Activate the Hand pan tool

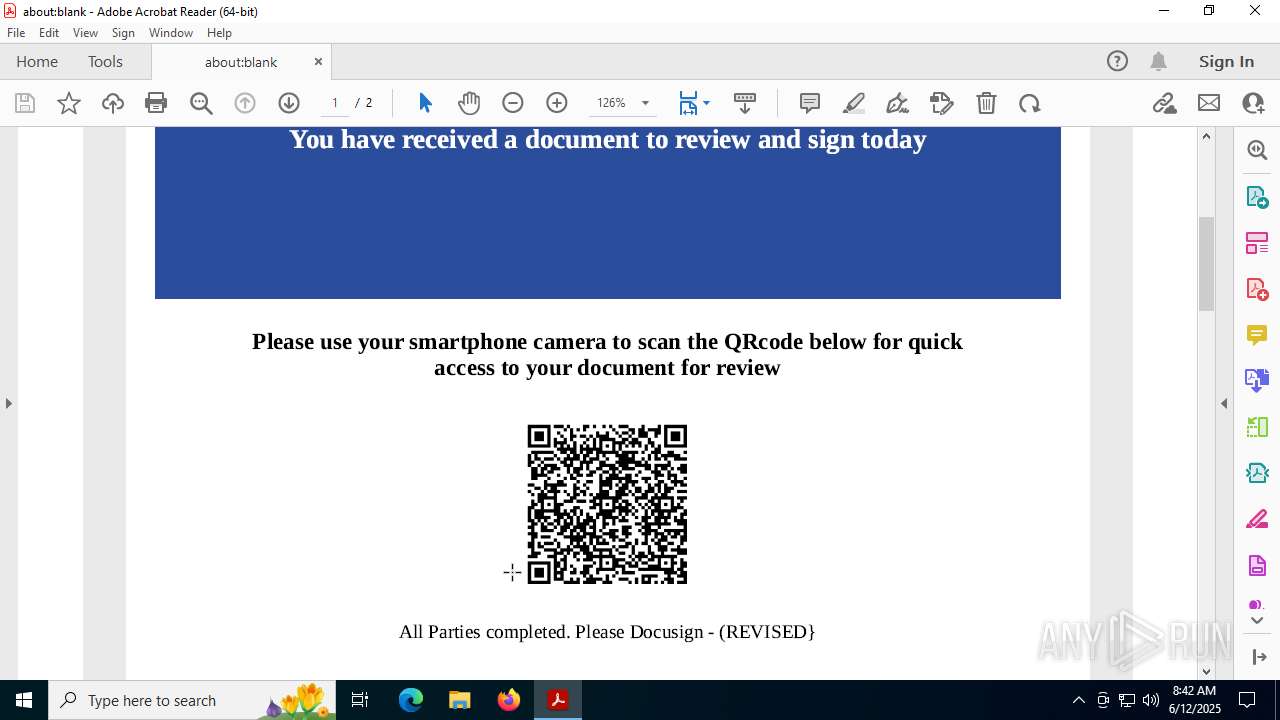469,103
